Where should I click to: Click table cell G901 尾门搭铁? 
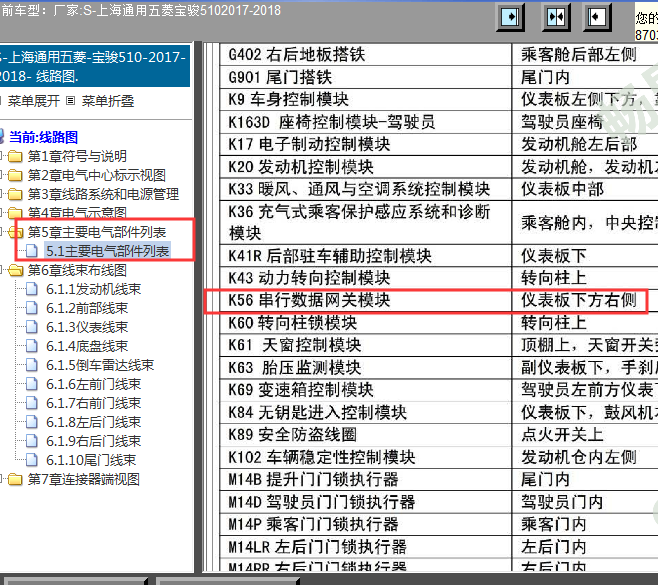(x=366, y=77)
